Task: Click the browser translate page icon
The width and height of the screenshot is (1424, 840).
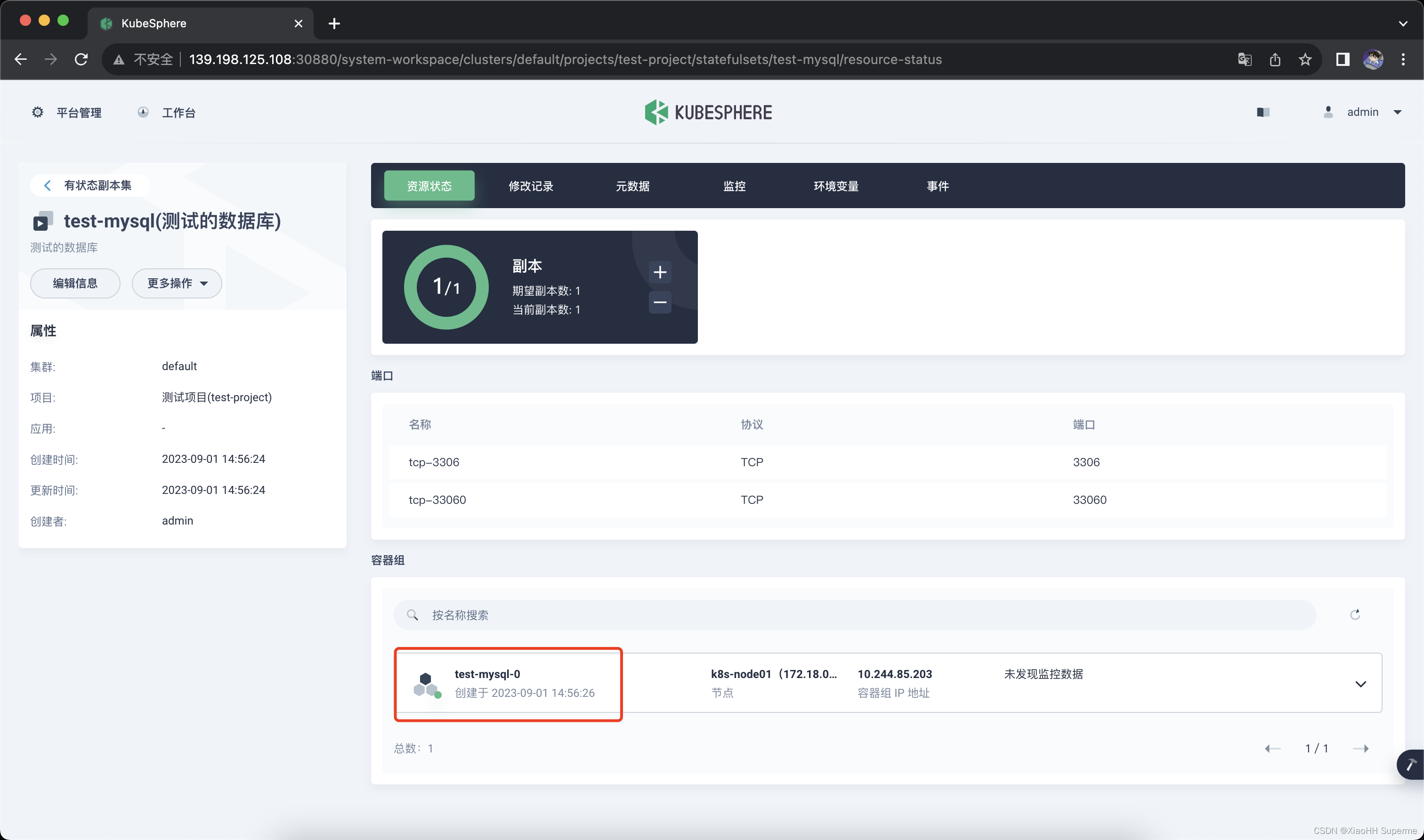Action: [1245, 59]
